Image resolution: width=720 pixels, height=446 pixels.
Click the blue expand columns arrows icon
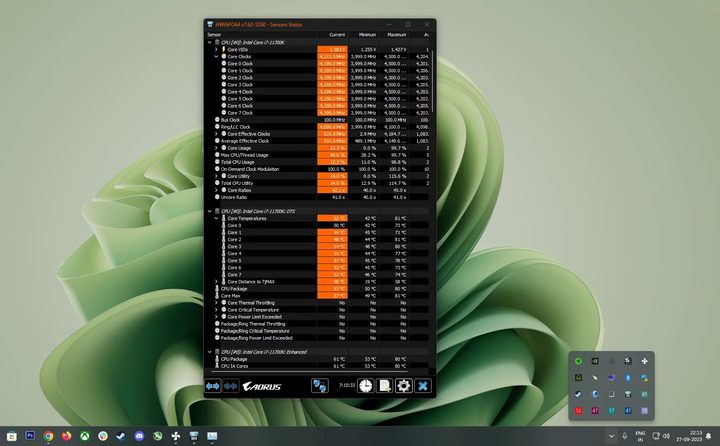pos(212,386)
